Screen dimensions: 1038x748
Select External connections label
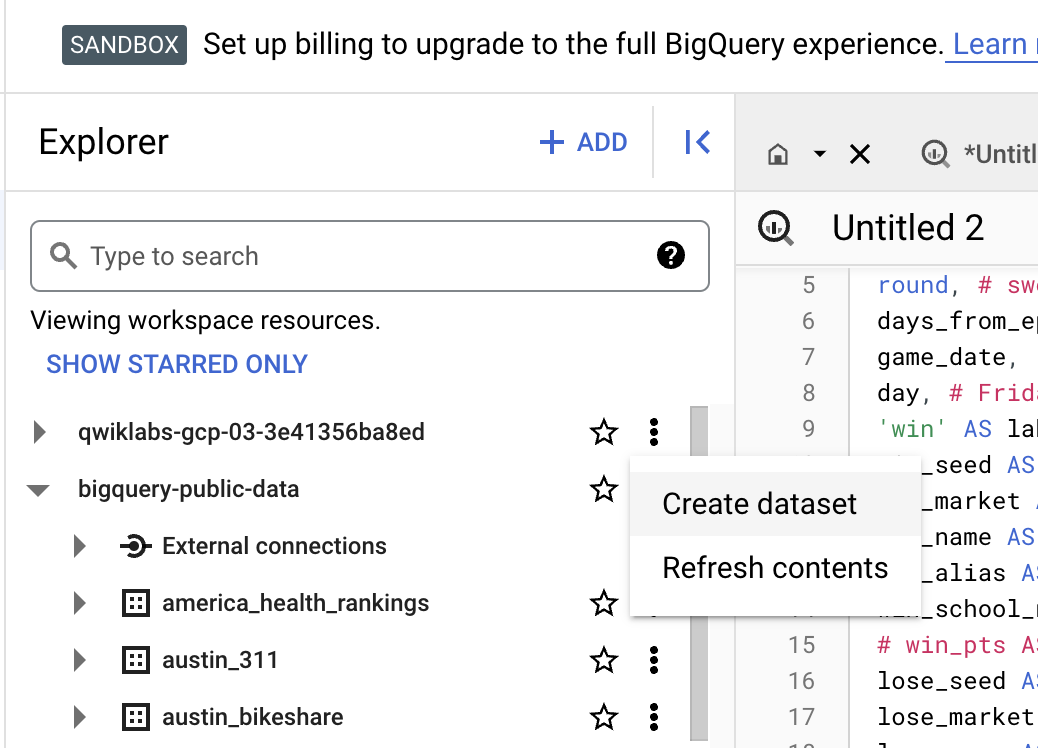tap(274, 546)
